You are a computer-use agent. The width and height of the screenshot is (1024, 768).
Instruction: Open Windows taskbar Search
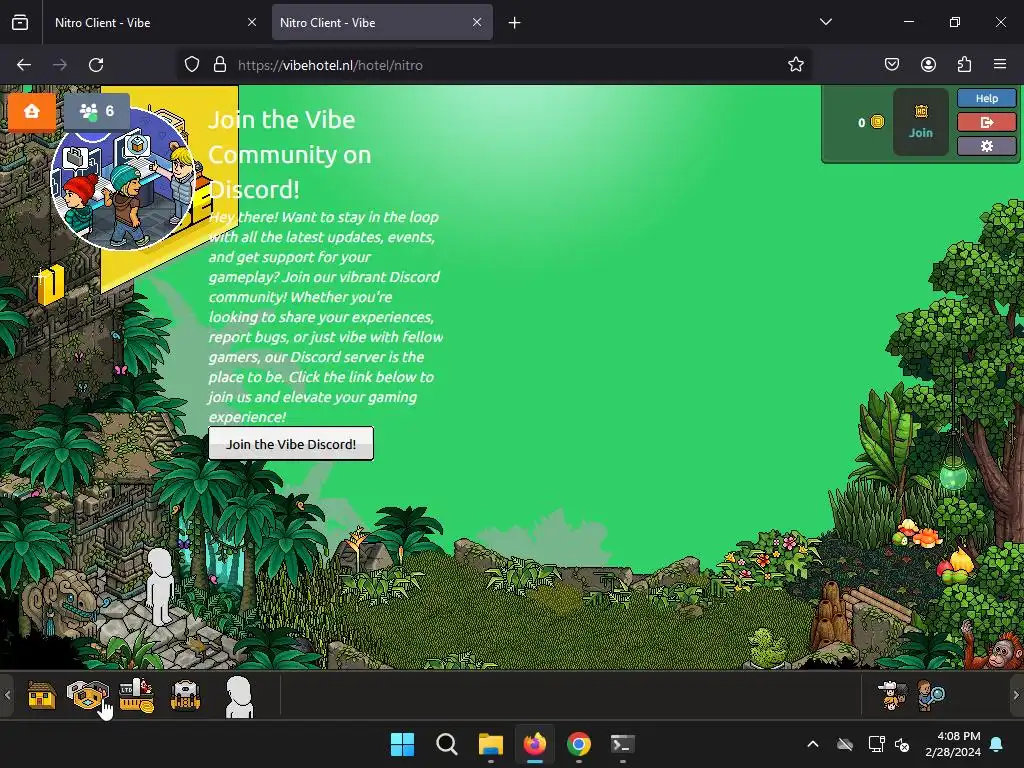447,744
